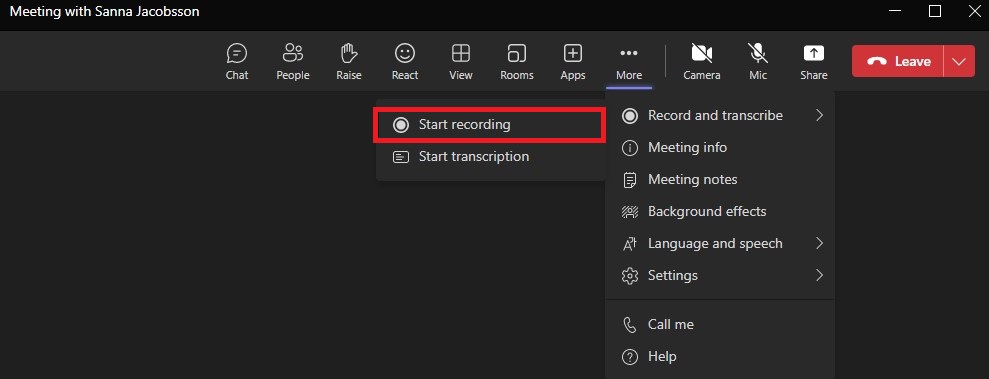Choose Background effects

click(x=720, y=211)
